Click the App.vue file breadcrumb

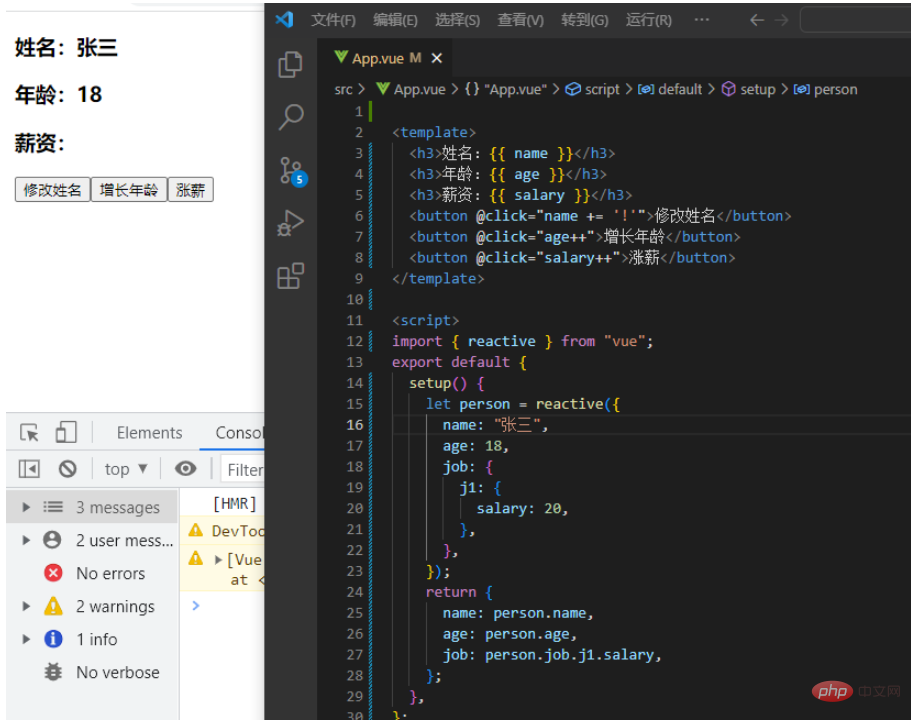point(411,89)
